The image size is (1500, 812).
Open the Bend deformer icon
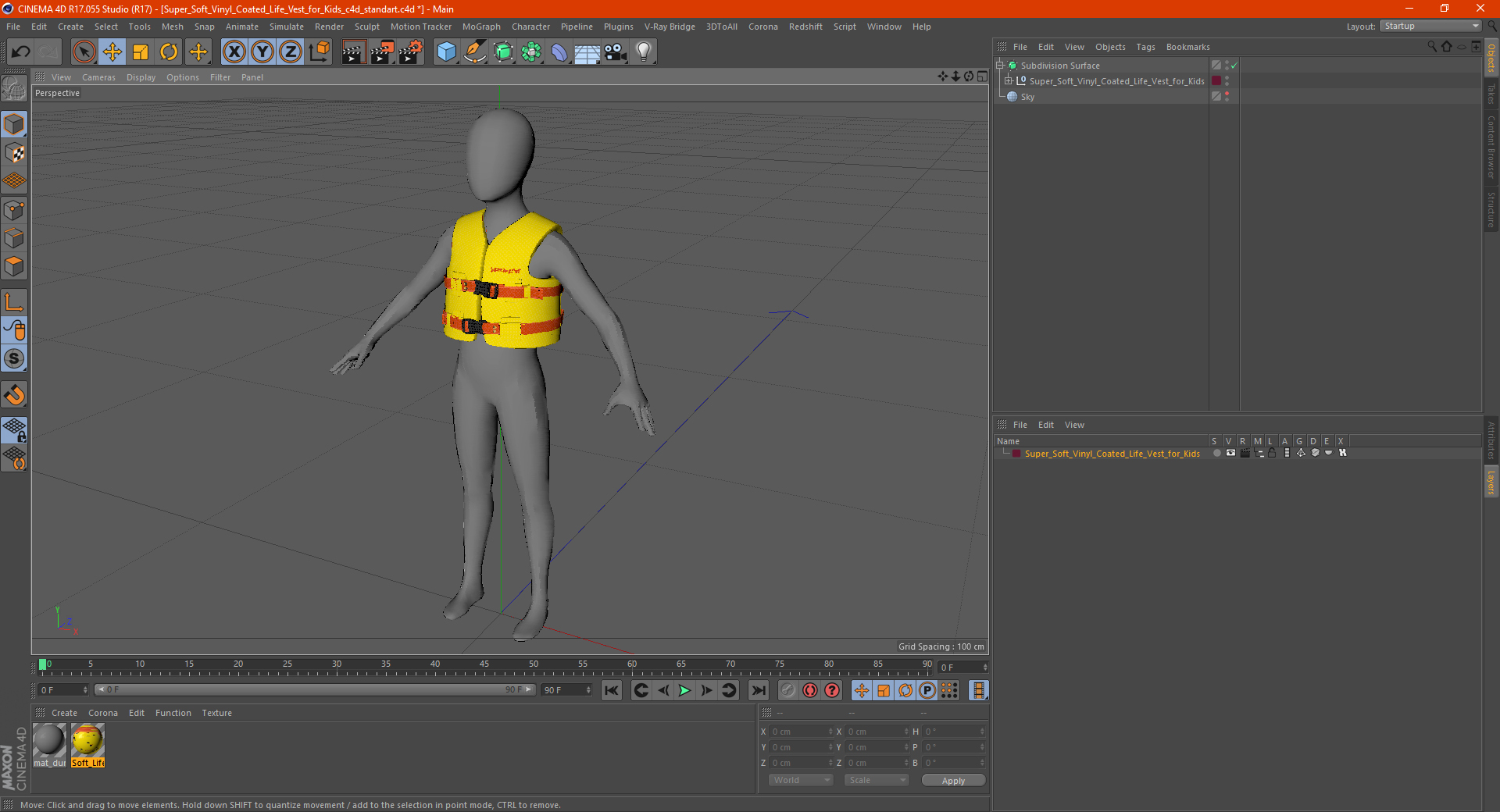tap(559, 52)
